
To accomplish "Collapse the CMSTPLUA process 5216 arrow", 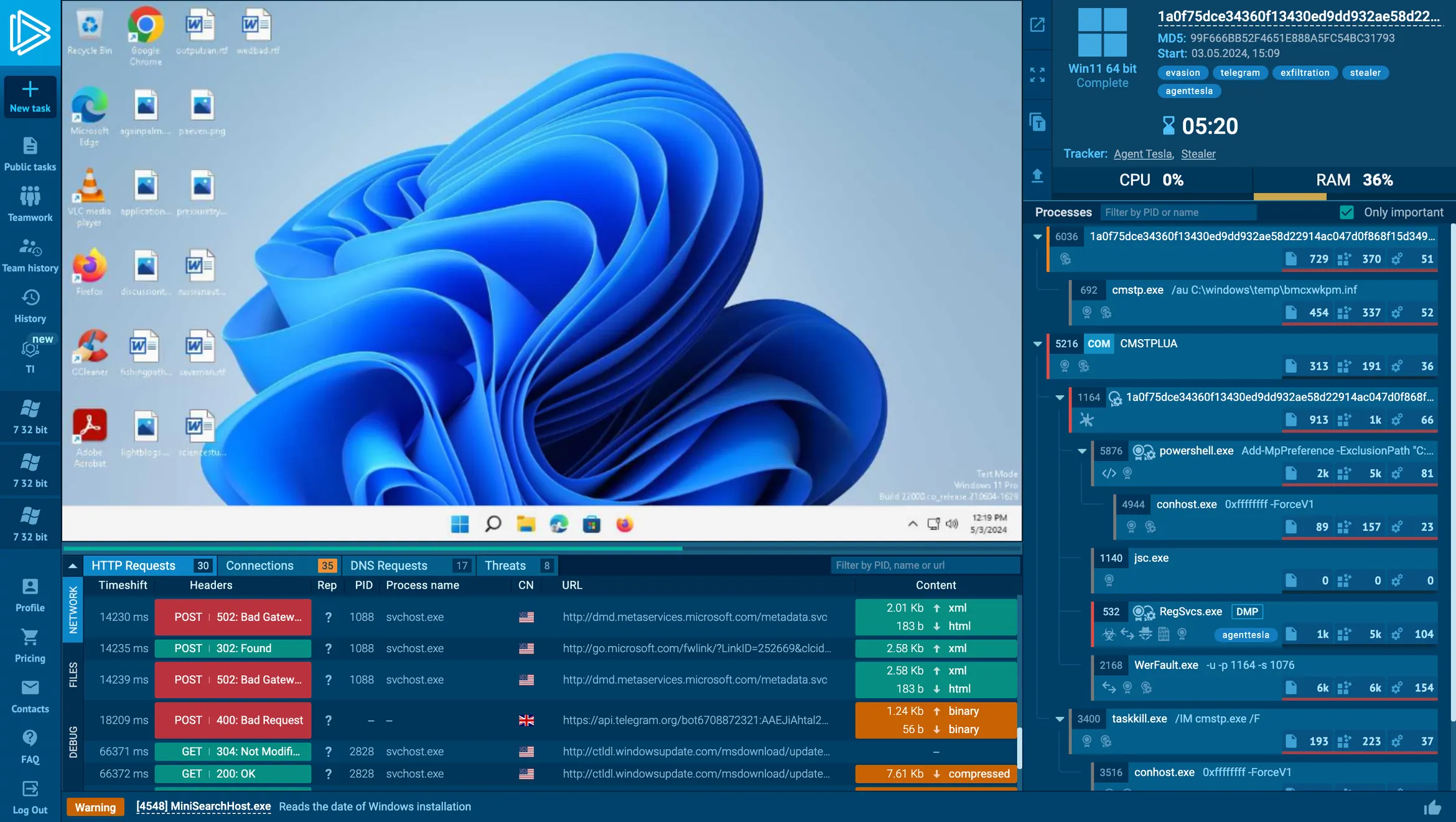I will tap(1037, 343).
